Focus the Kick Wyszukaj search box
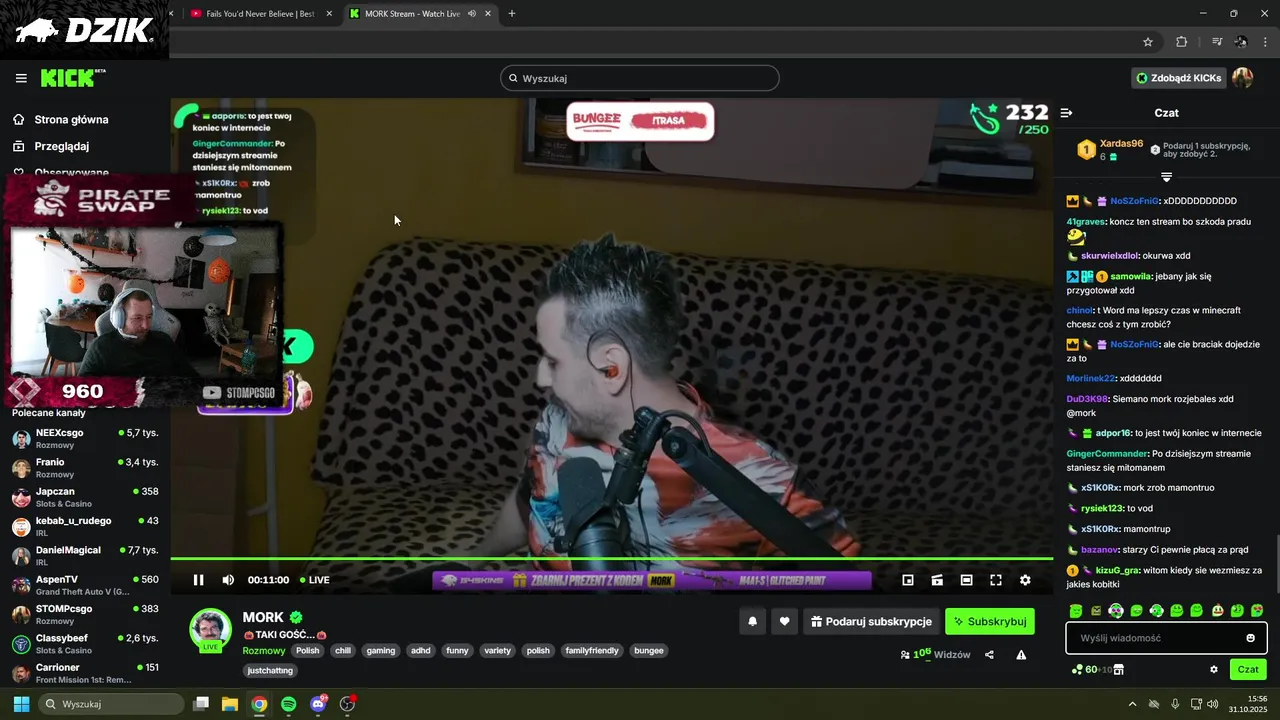Viewport: 1280px width, 720px height. 640,78
